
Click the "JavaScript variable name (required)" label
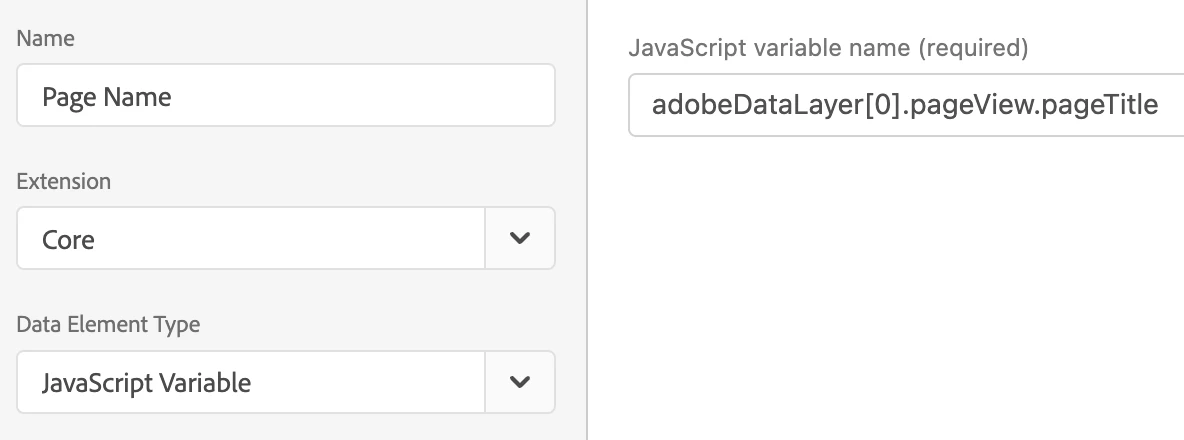click(x=828, y=47)
